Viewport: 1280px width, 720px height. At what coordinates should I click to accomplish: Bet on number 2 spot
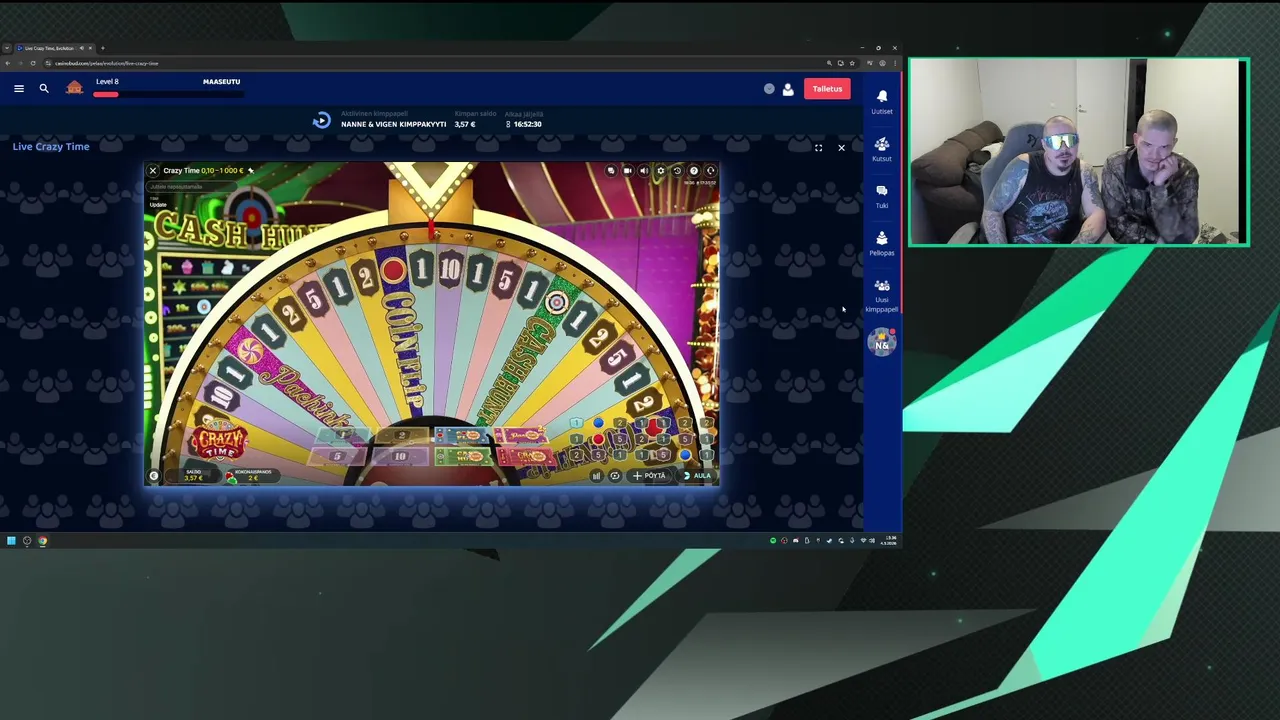(402, 435)
